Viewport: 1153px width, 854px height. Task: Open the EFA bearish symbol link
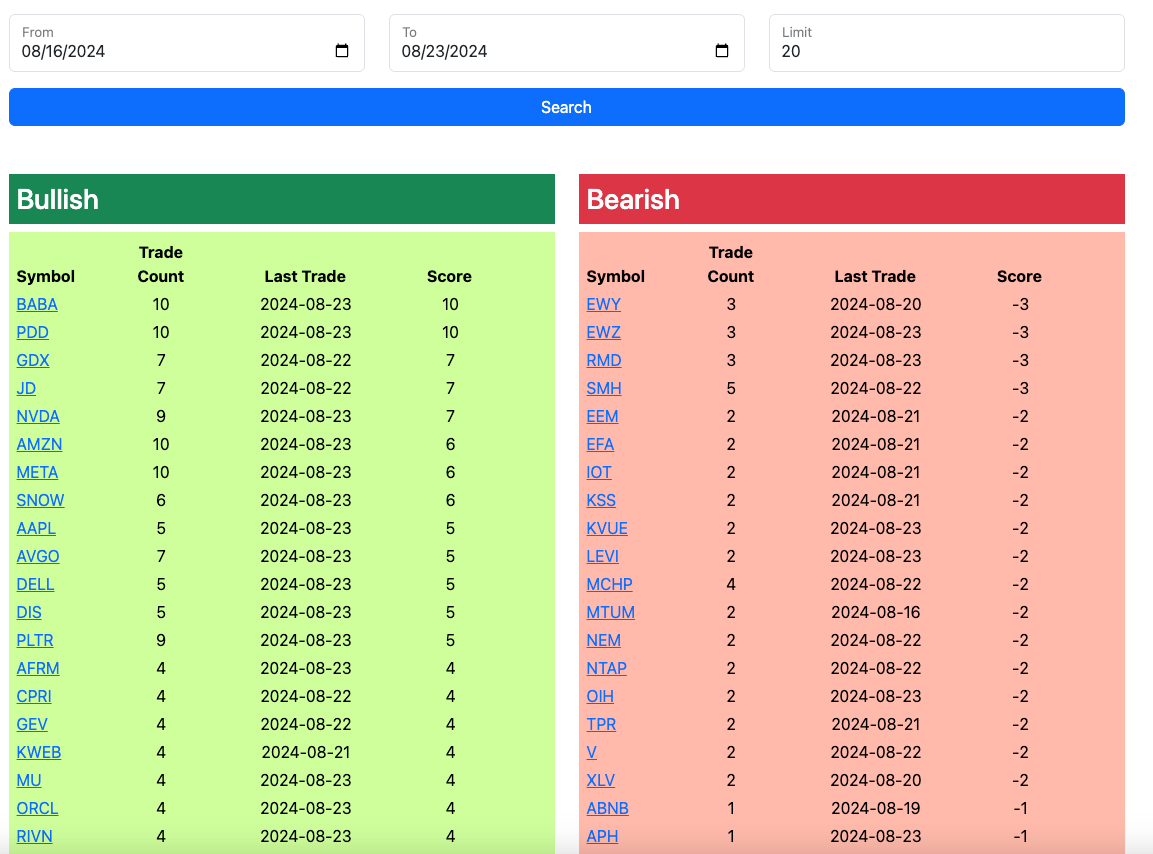(600, 444)
